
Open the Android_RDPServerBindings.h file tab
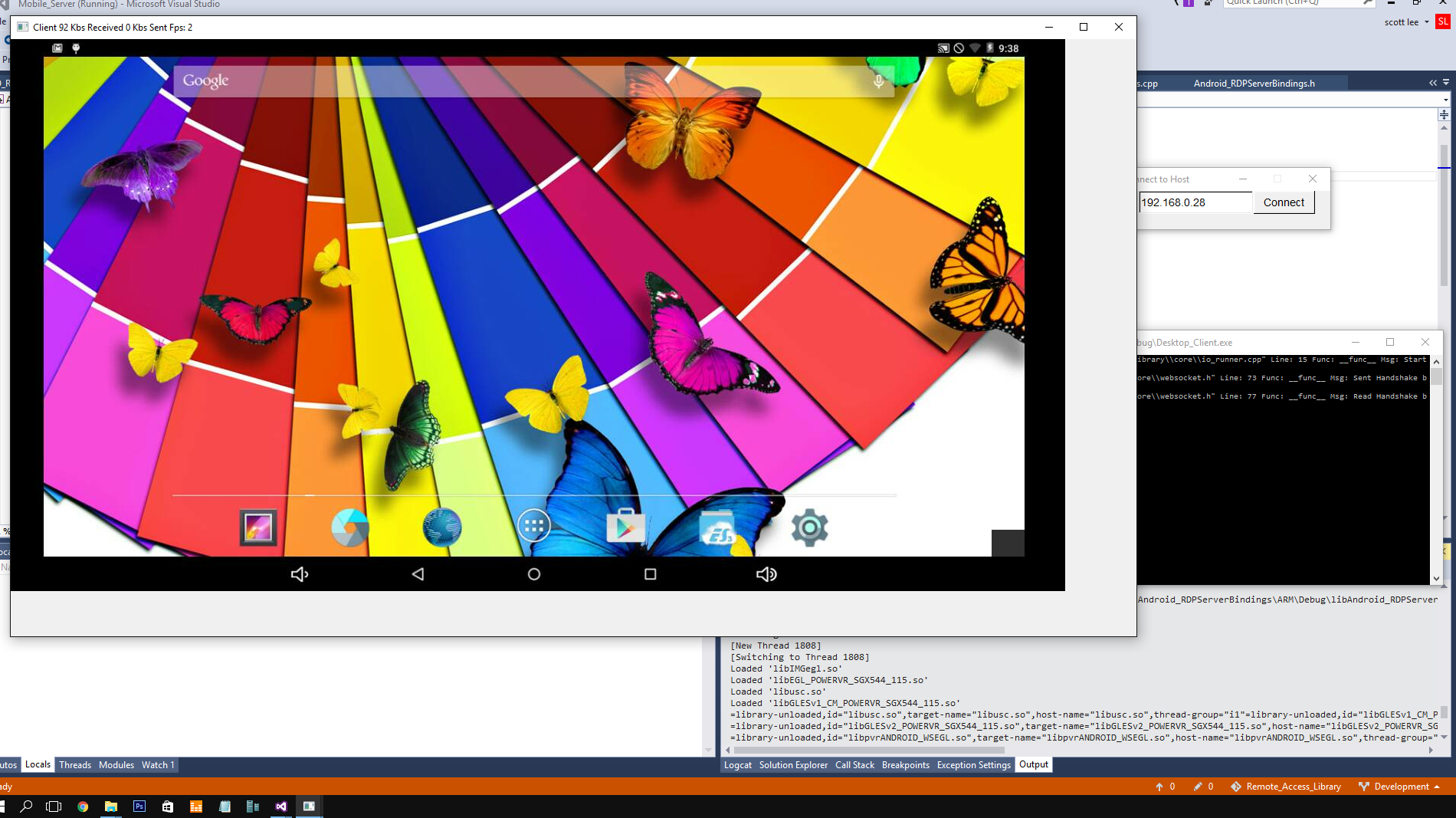point(1254,84)
